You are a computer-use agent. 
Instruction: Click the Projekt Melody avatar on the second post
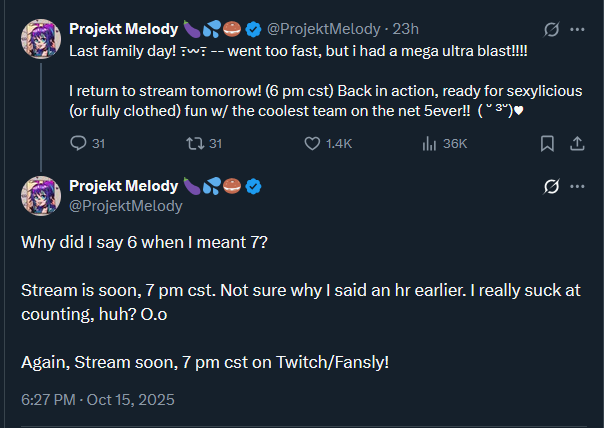41,195
